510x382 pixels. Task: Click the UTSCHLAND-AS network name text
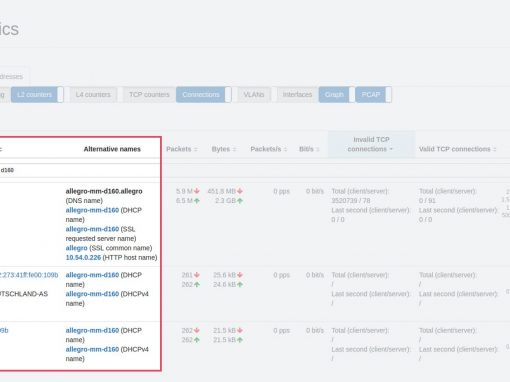coord(24,294)
